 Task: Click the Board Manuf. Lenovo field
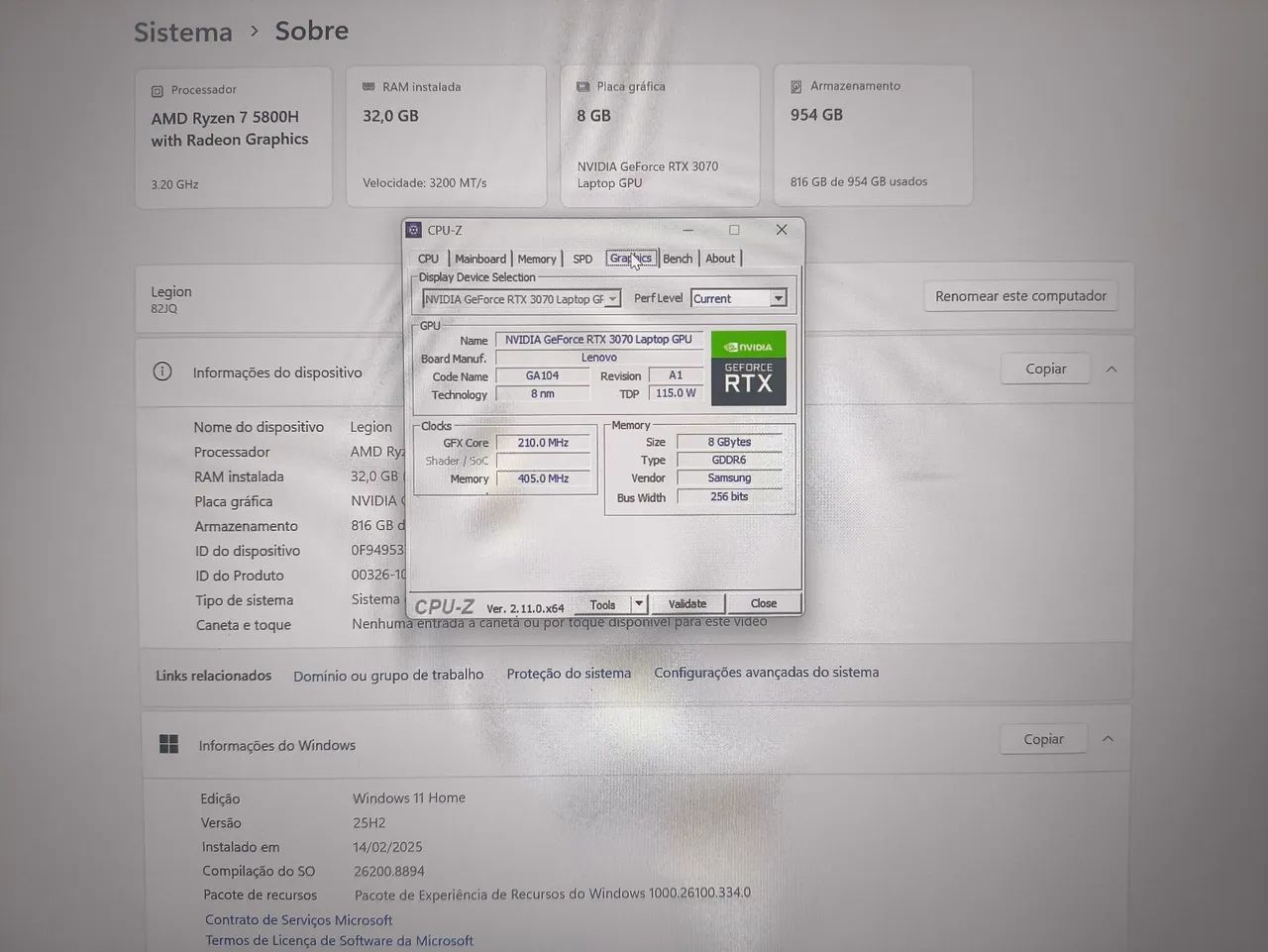coord(598,358)
